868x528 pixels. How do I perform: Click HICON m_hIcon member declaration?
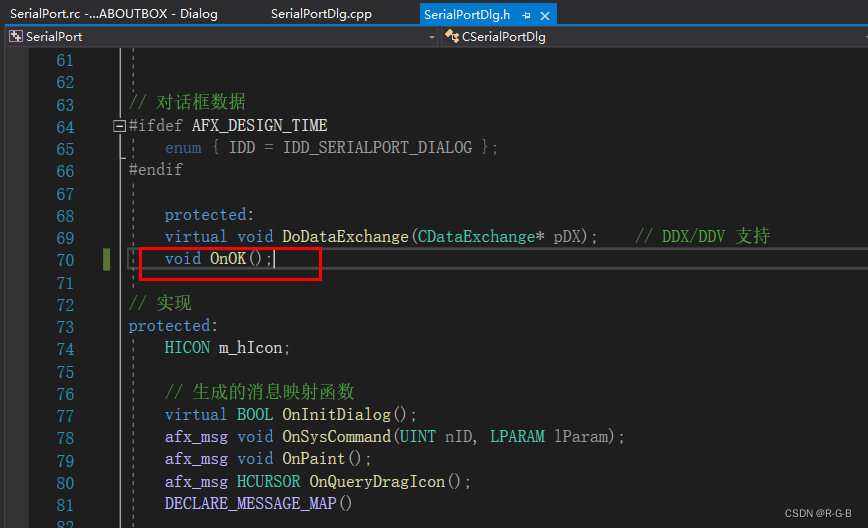(227, 348)
